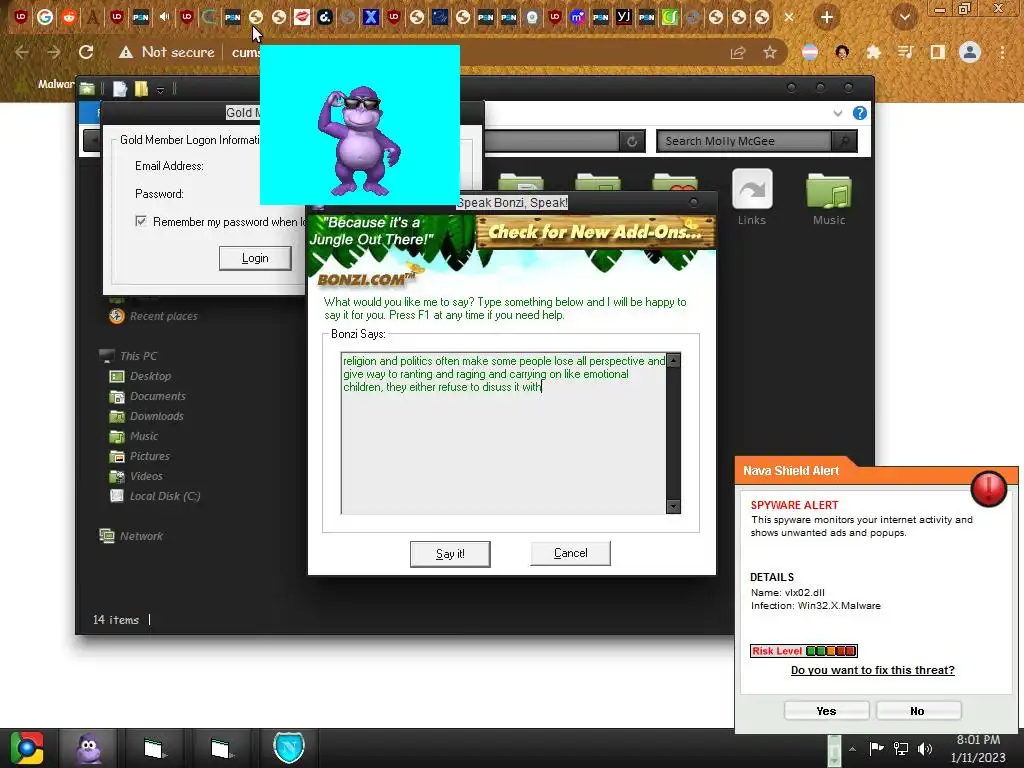This screenshot has height=768, width=1024.
Task: Toggle the Chrome side panel
Action: tap(937, 52)
